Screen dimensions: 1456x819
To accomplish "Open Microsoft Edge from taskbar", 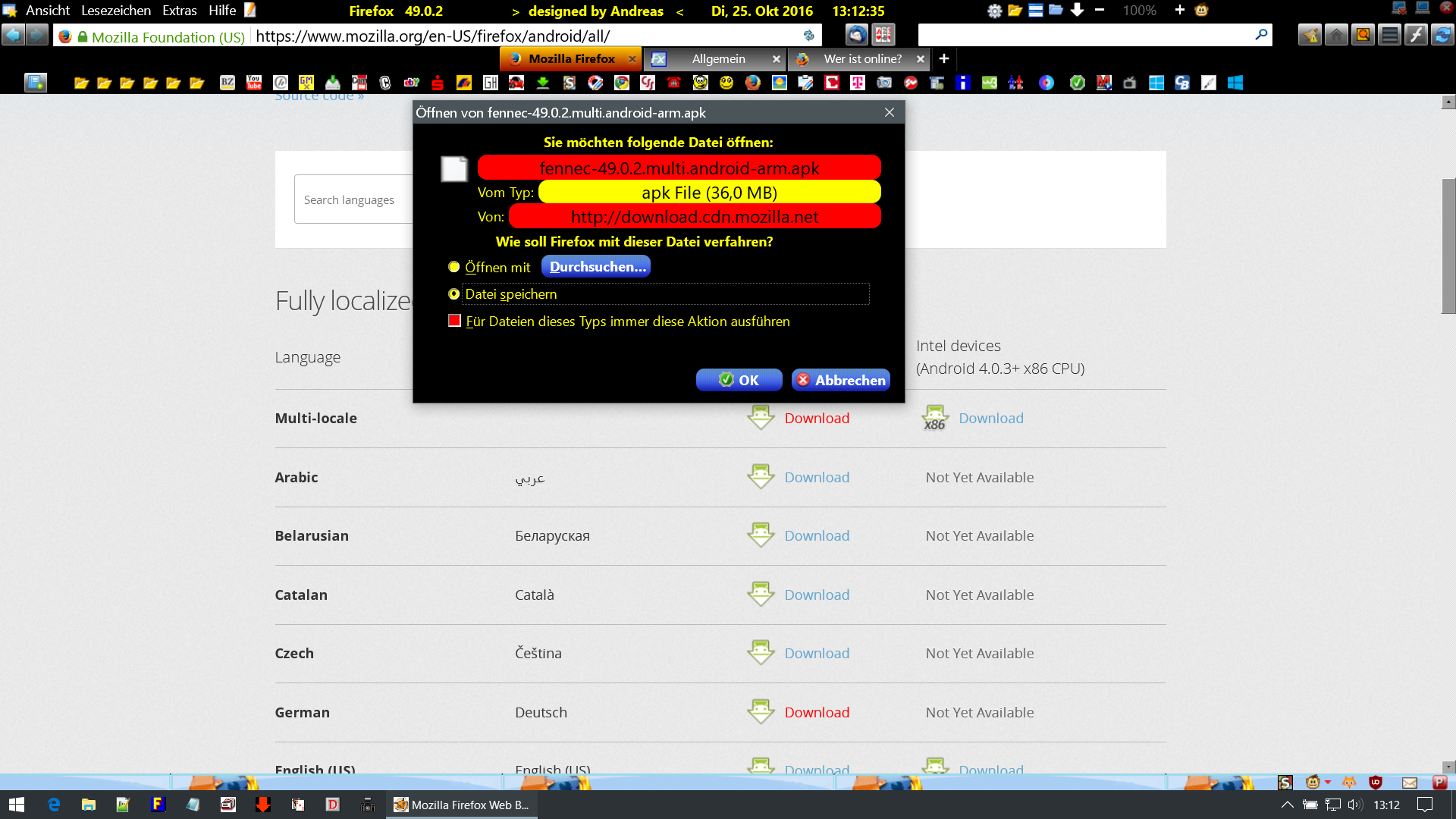I will (54, 805).
